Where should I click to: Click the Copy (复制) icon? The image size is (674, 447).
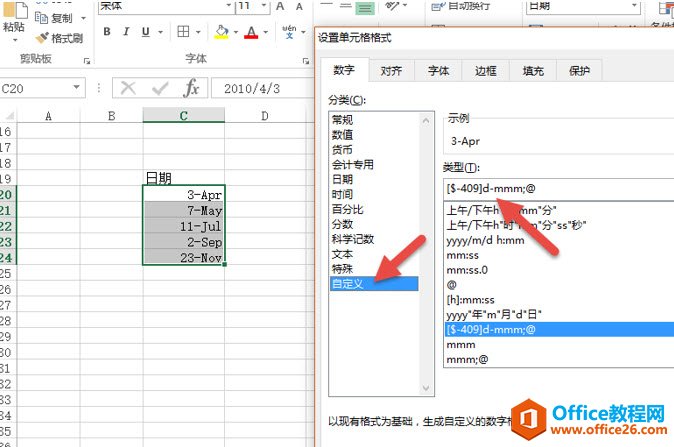click(53, 18)
